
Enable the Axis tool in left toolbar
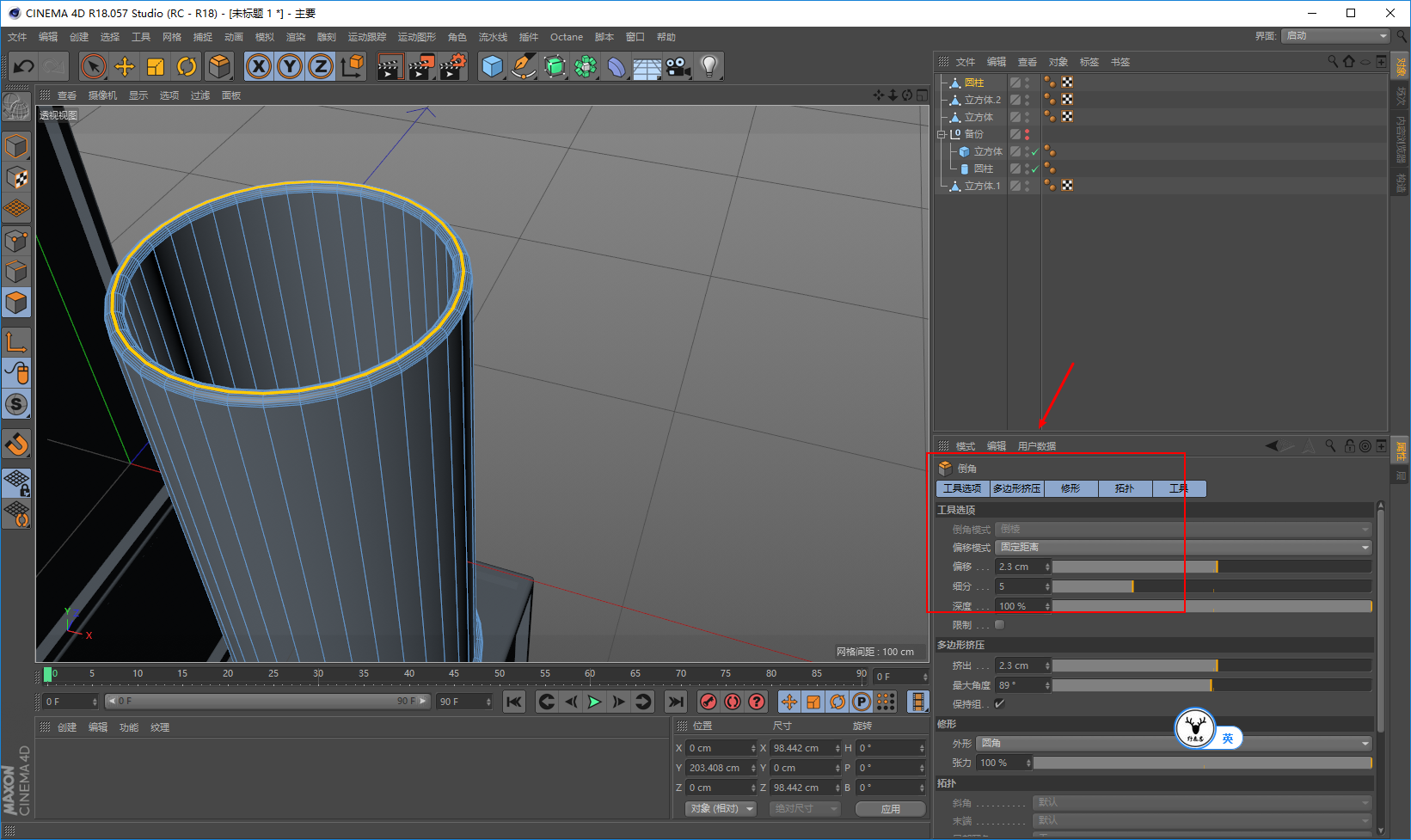click(x=16, y=341)
